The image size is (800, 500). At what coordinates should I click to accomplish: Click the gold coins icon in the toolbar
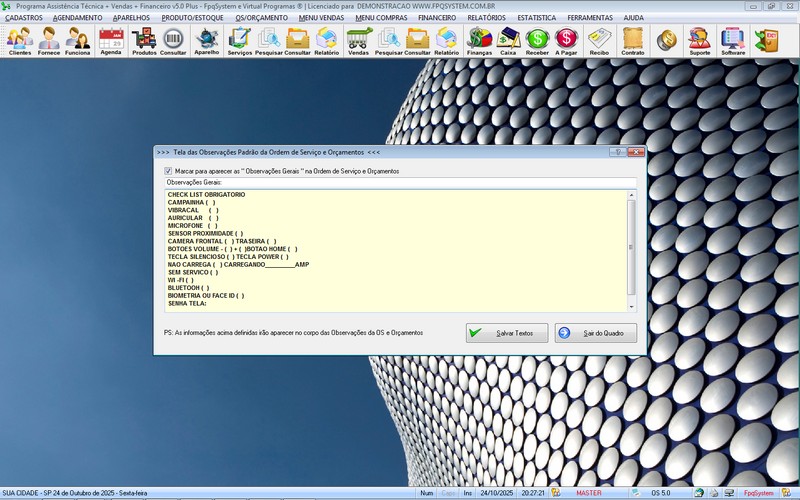[666, 40]
